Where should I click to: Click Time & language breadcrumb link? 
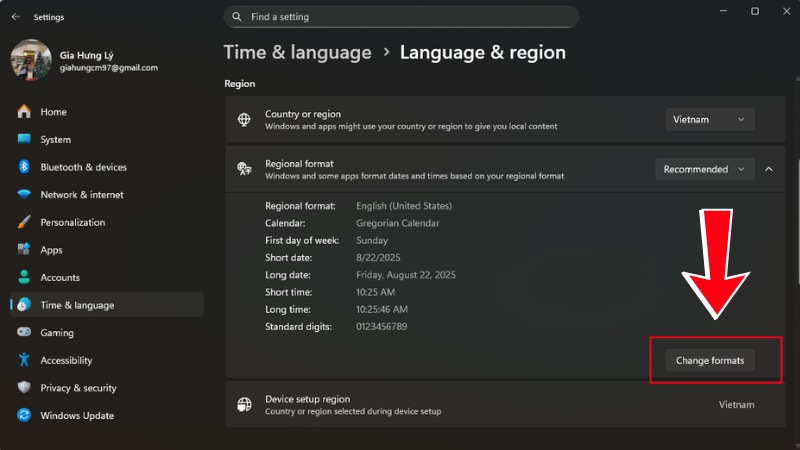click(297, 53)
